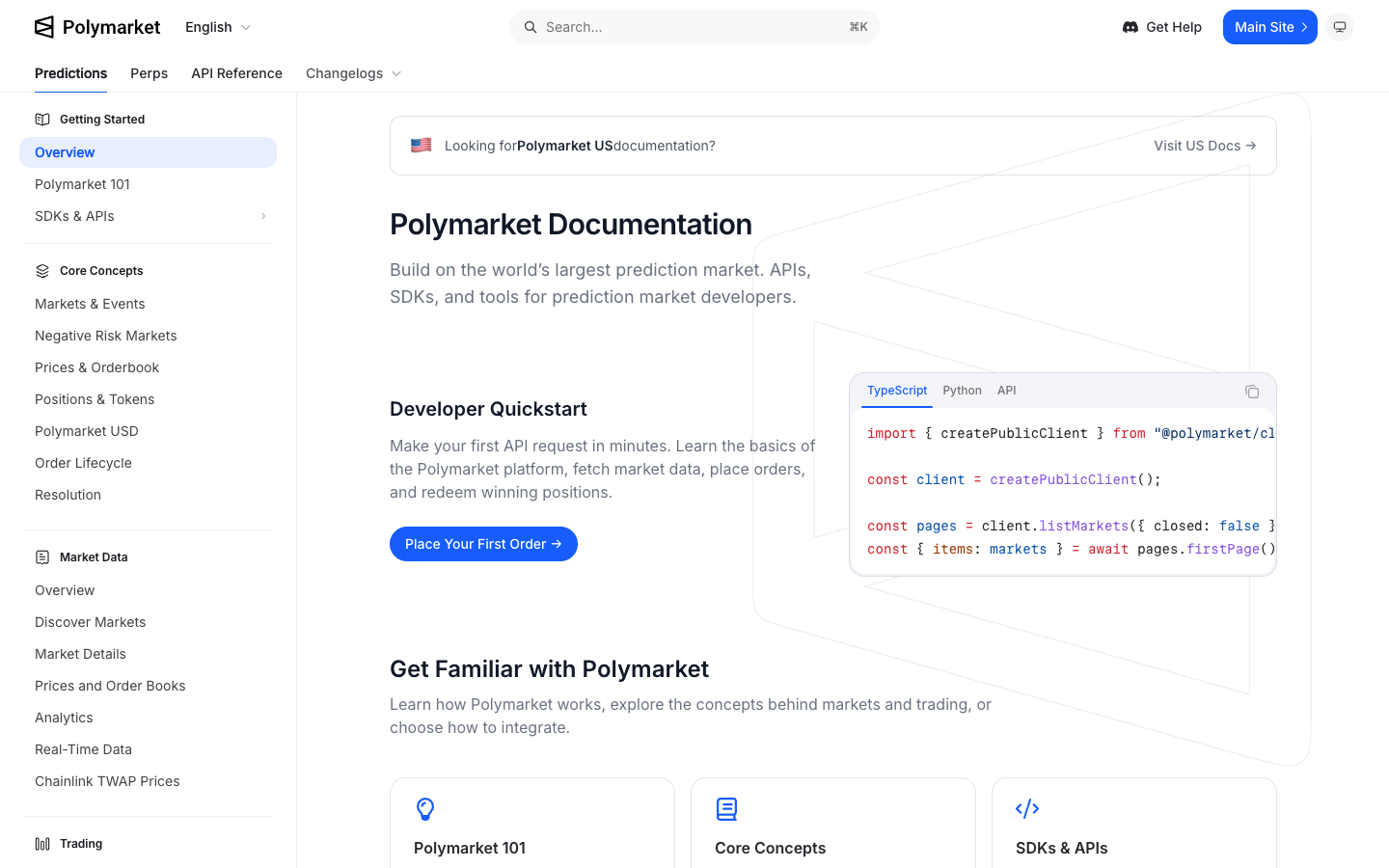Click the Polymarket logo icon
This screenshot has width=1389, height=868.
click(44, 27)
